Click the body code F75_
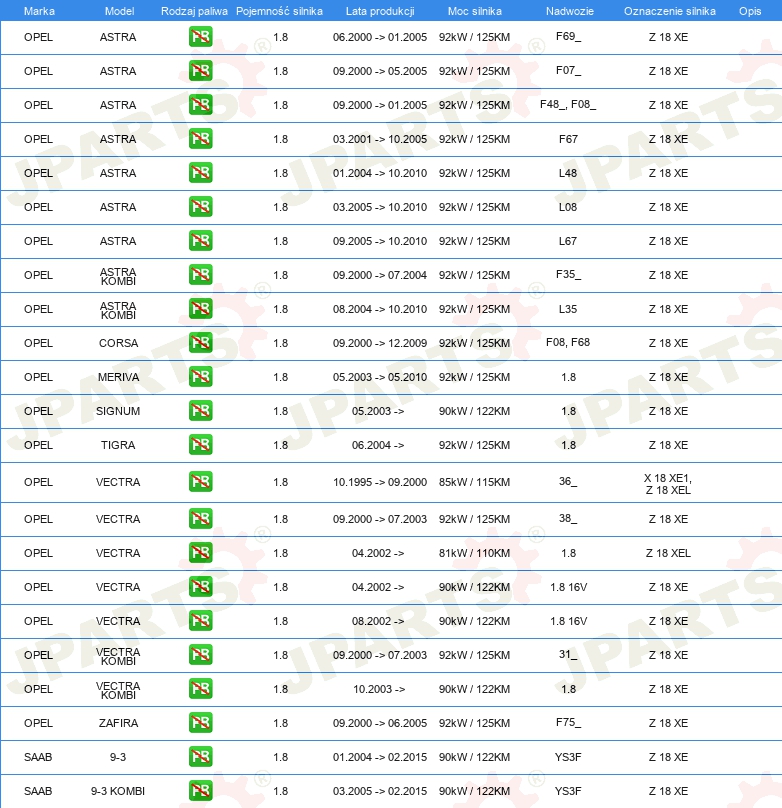Viewport: 782px width, 808px height. point(568,722)
